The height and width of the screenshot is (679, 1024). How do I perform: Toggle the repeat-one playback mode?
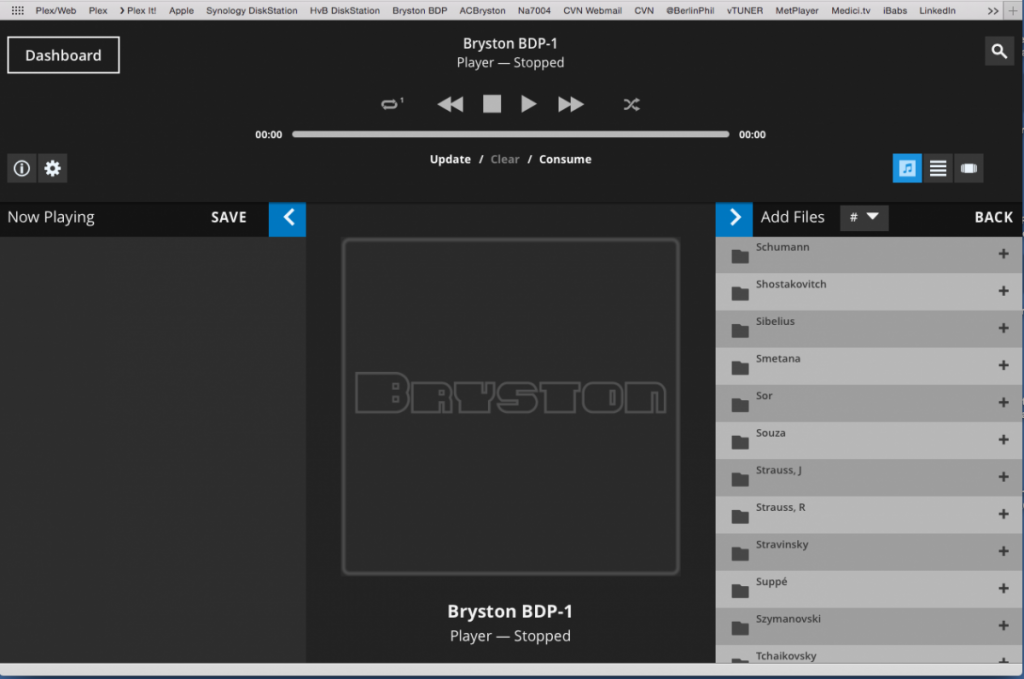[392, 104]
